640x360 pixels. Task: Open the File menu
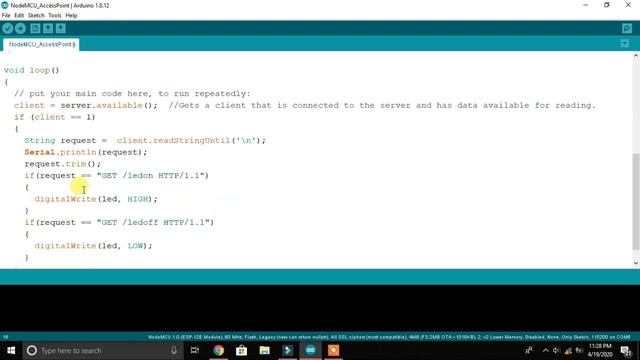[6, 16]
